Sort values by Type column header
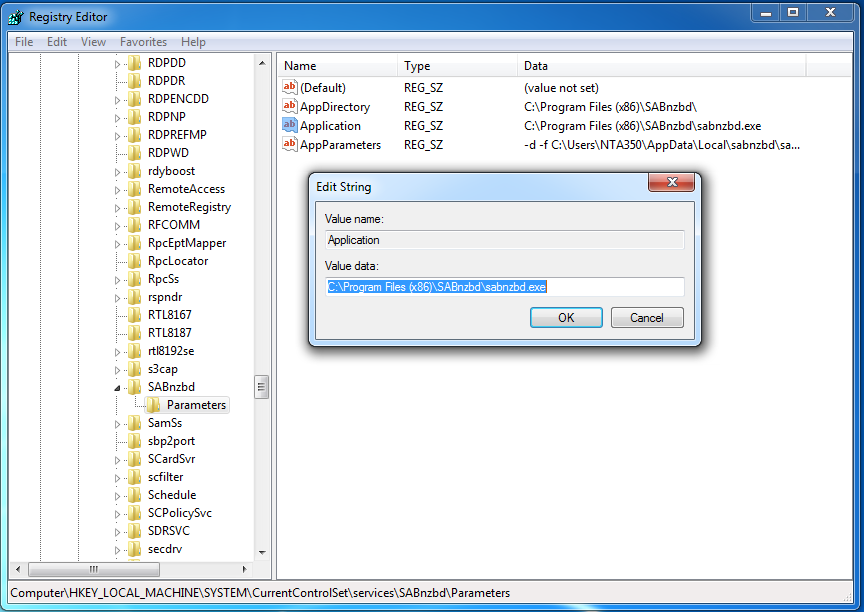 point(457,66)
